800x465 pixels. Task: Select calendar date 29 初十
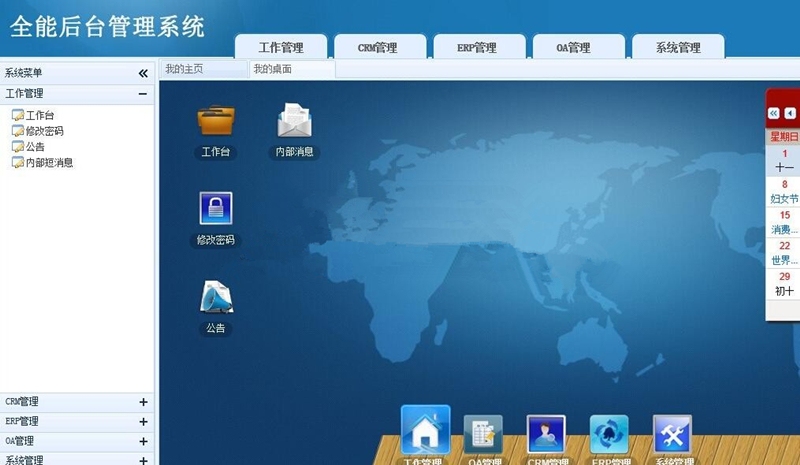point(784,284)
